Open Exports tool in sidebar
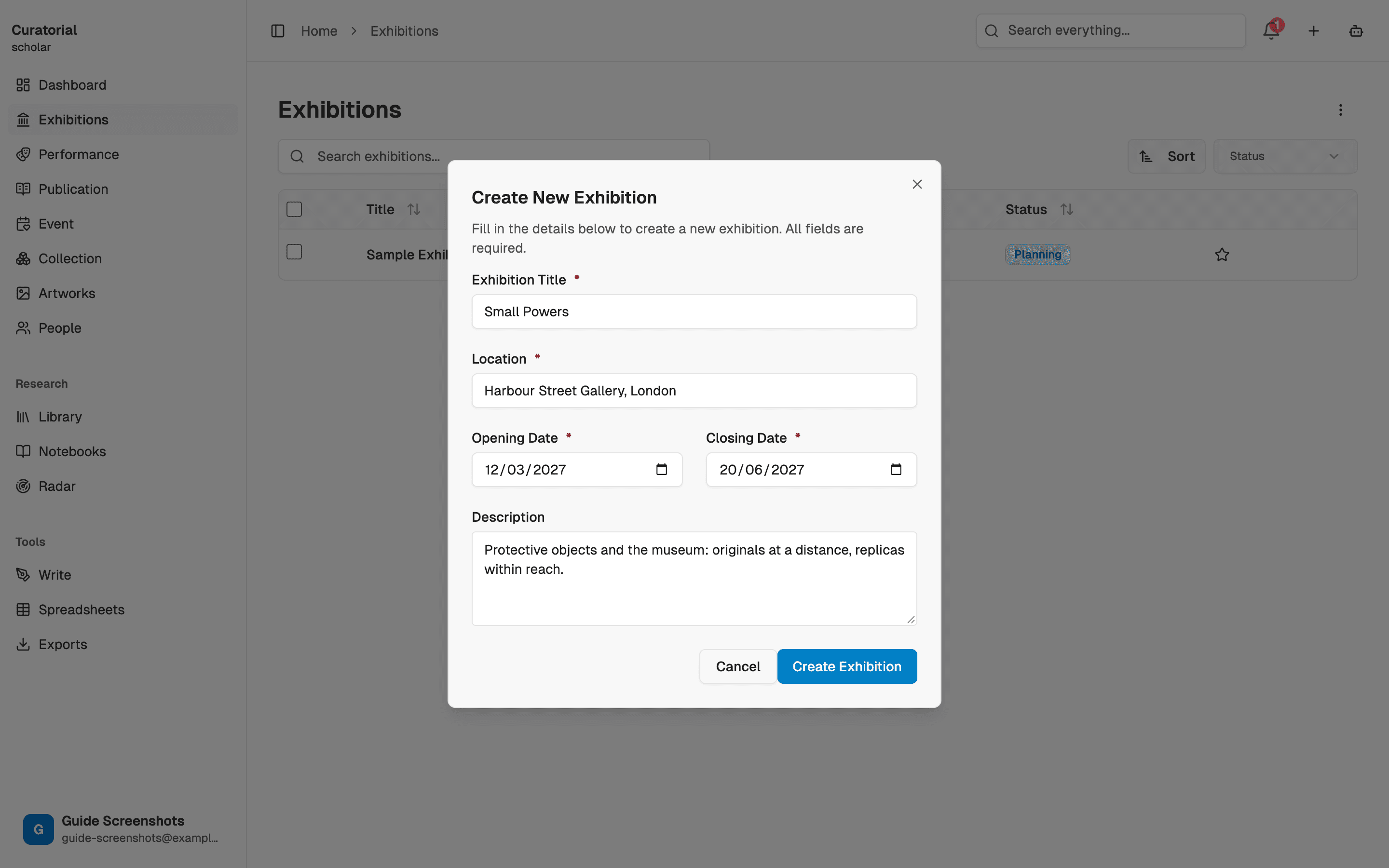Viewport: 1389px width, 868px height. (123, 644)
